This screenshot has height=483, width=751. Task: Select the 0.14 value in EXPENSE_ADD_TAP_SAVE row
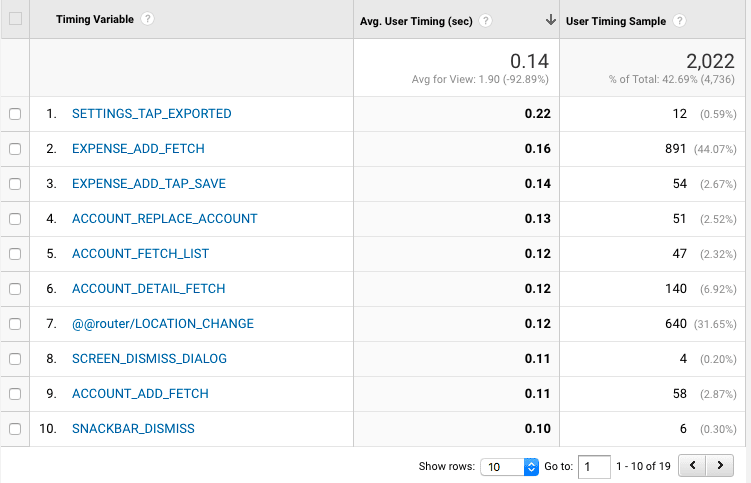pos(537,184)
